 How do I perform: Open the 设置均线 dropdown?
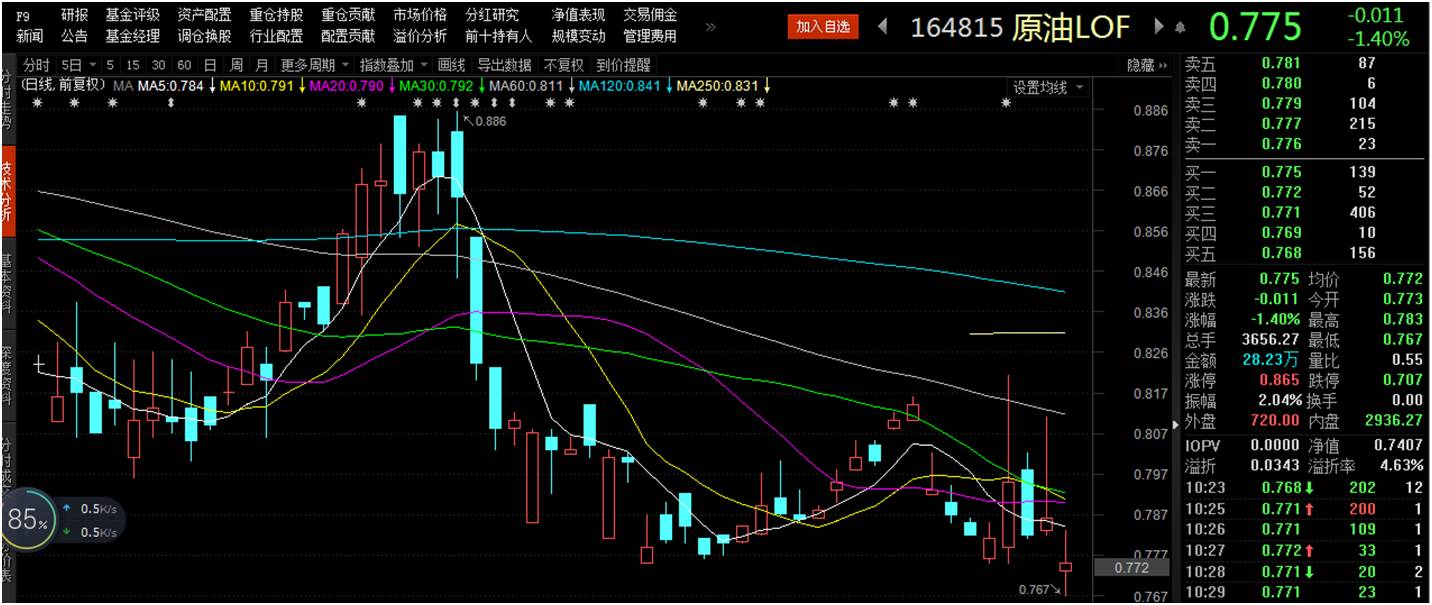coord(1079,88)
